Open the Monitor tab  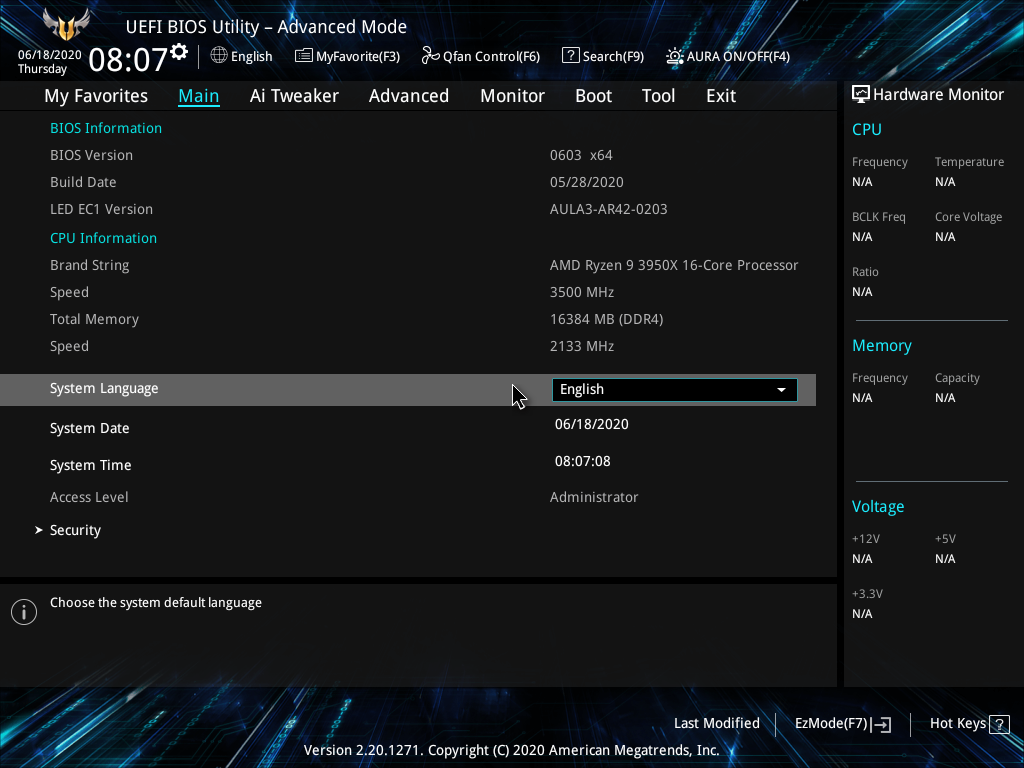[512, 95]
